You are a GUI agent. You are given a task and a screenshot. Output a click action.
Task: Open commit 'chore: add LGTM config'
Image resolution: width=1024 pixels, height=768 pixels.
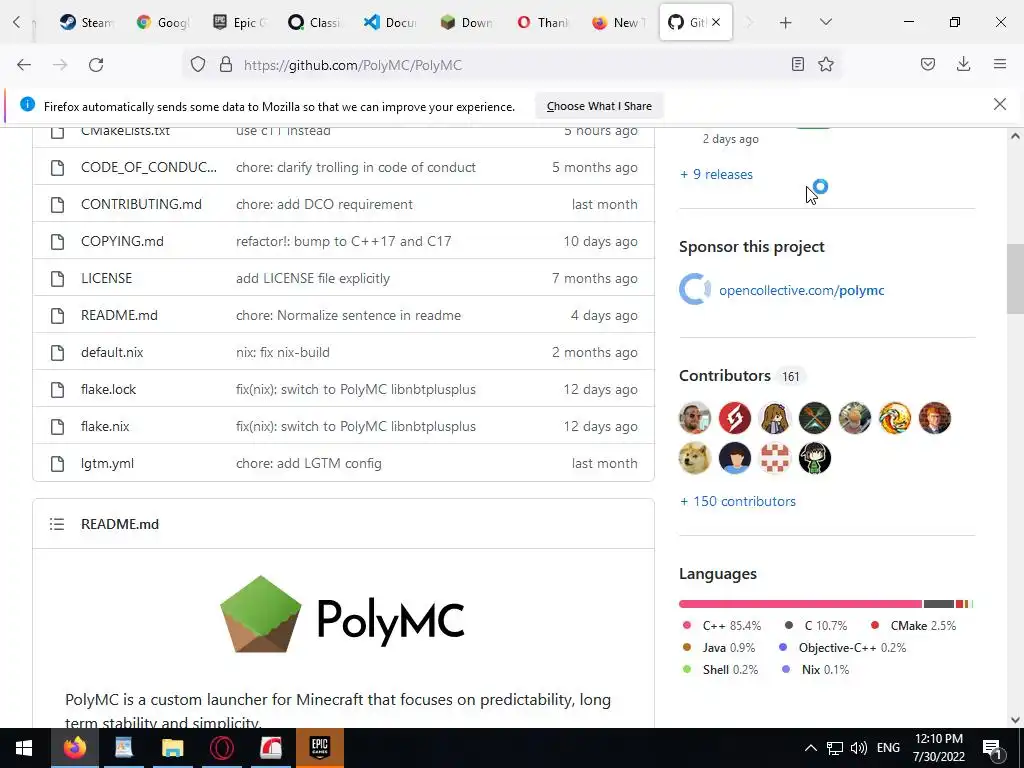tap(309, 463)
